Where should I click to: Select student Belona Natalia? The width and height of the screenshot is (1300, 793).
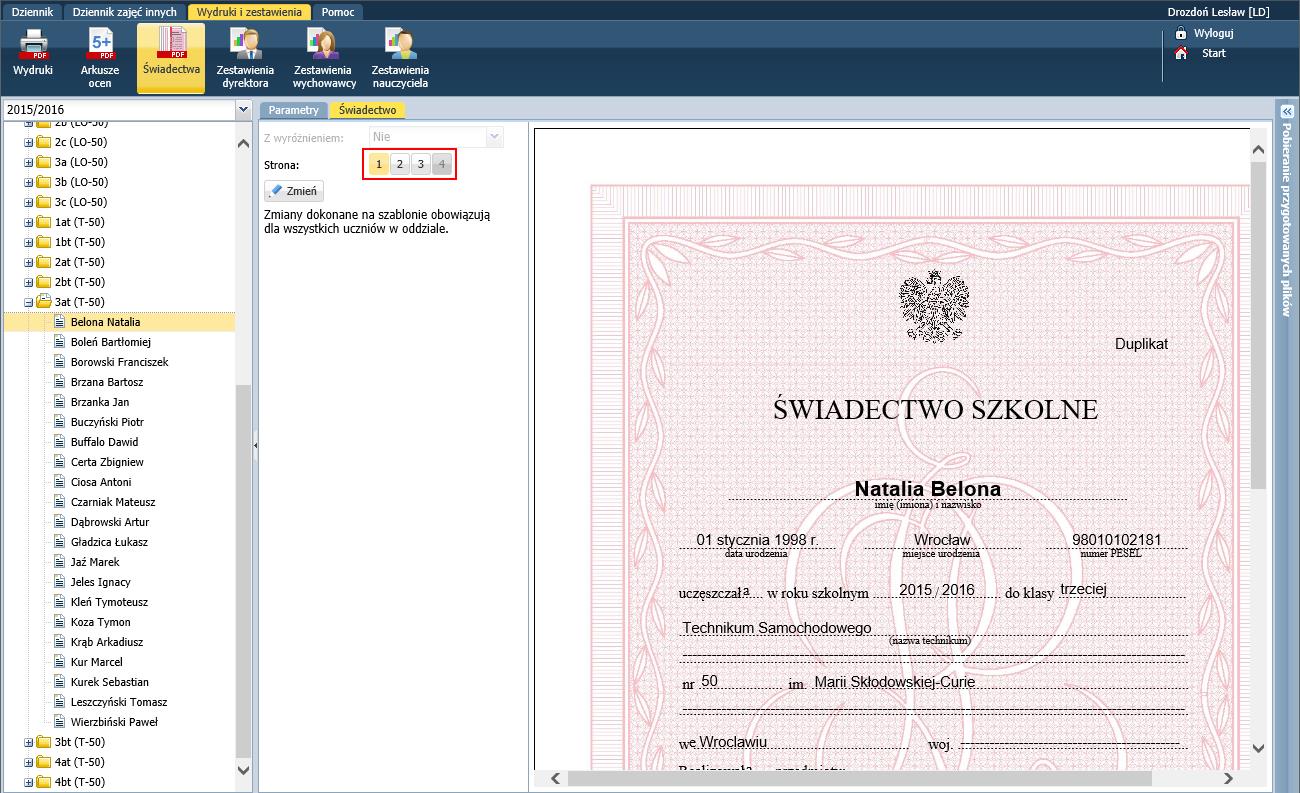coord(106,322)
